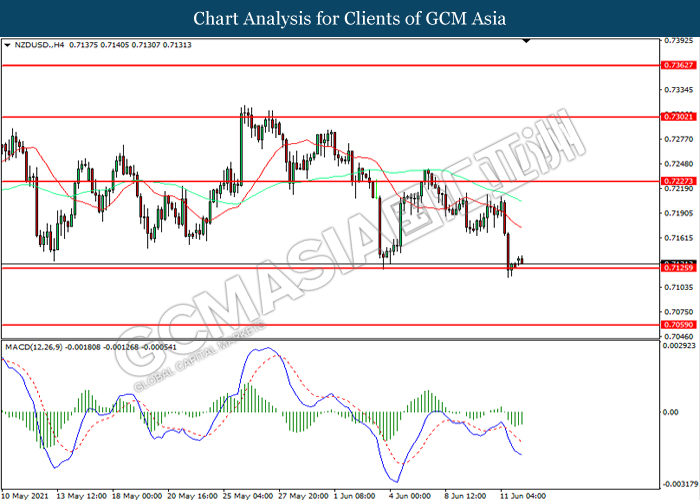Click the 10 May 2021 date label

[26, 496]
